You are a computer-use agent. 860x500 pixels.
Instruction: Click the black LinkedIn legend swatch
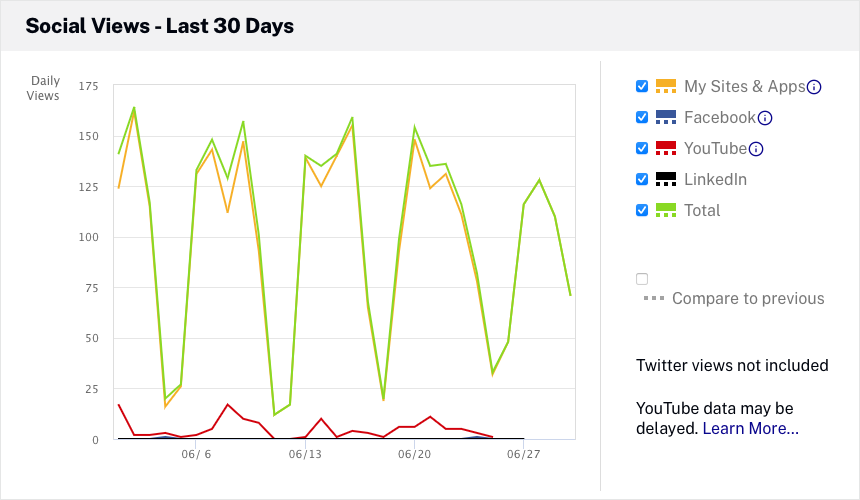point(666,179)
